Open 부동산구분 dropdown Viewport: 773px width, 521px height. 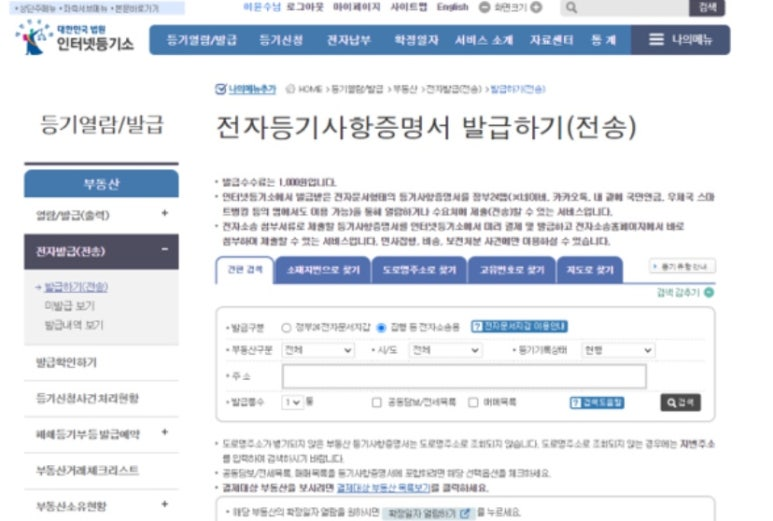pos(318,350)
